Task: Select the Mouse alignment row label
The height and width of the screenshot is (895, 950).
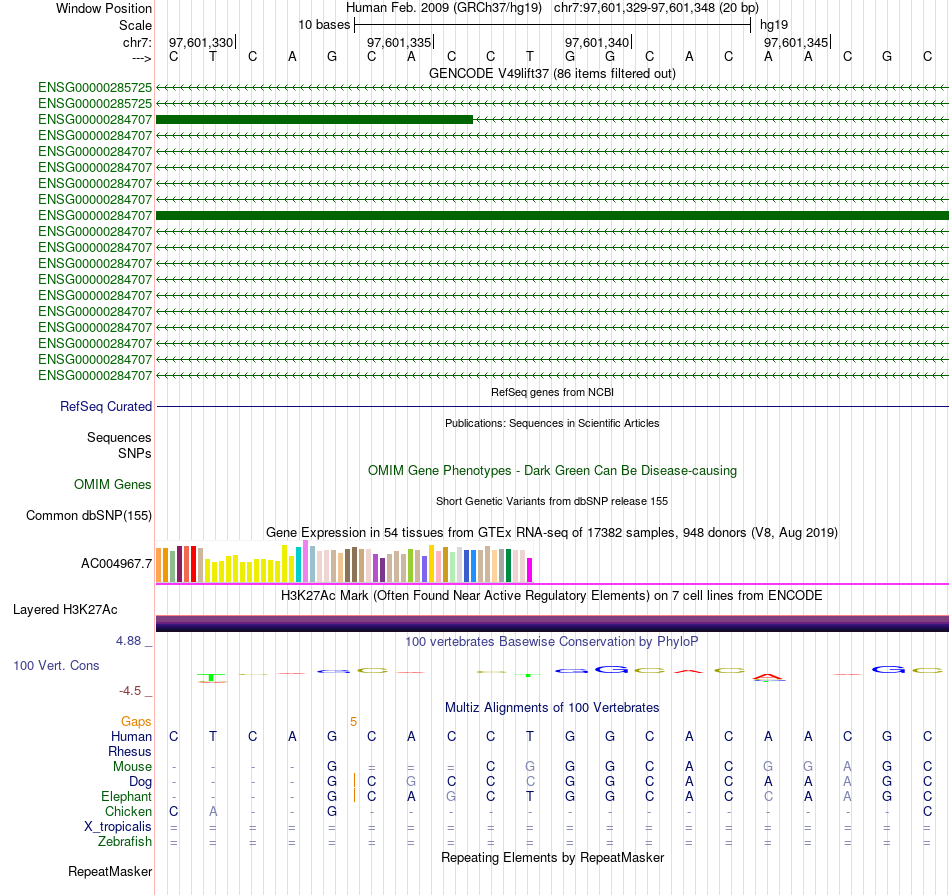Action: 132,767
